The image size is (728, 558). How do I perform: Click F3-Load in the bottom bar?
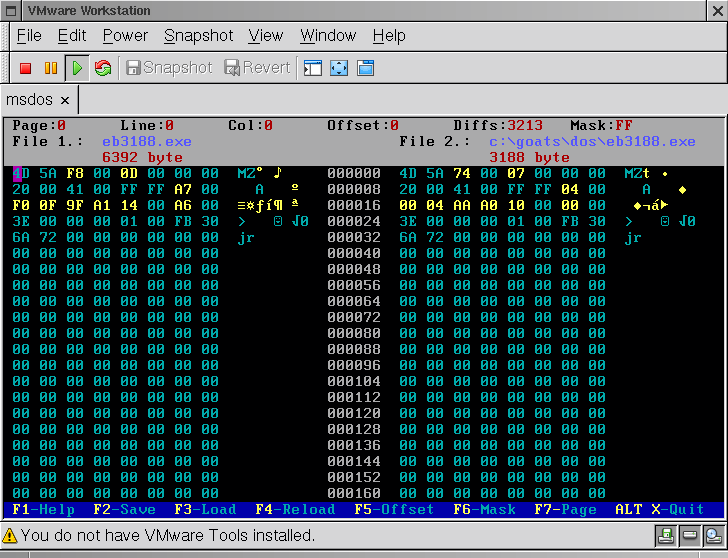tap(205, 510)
